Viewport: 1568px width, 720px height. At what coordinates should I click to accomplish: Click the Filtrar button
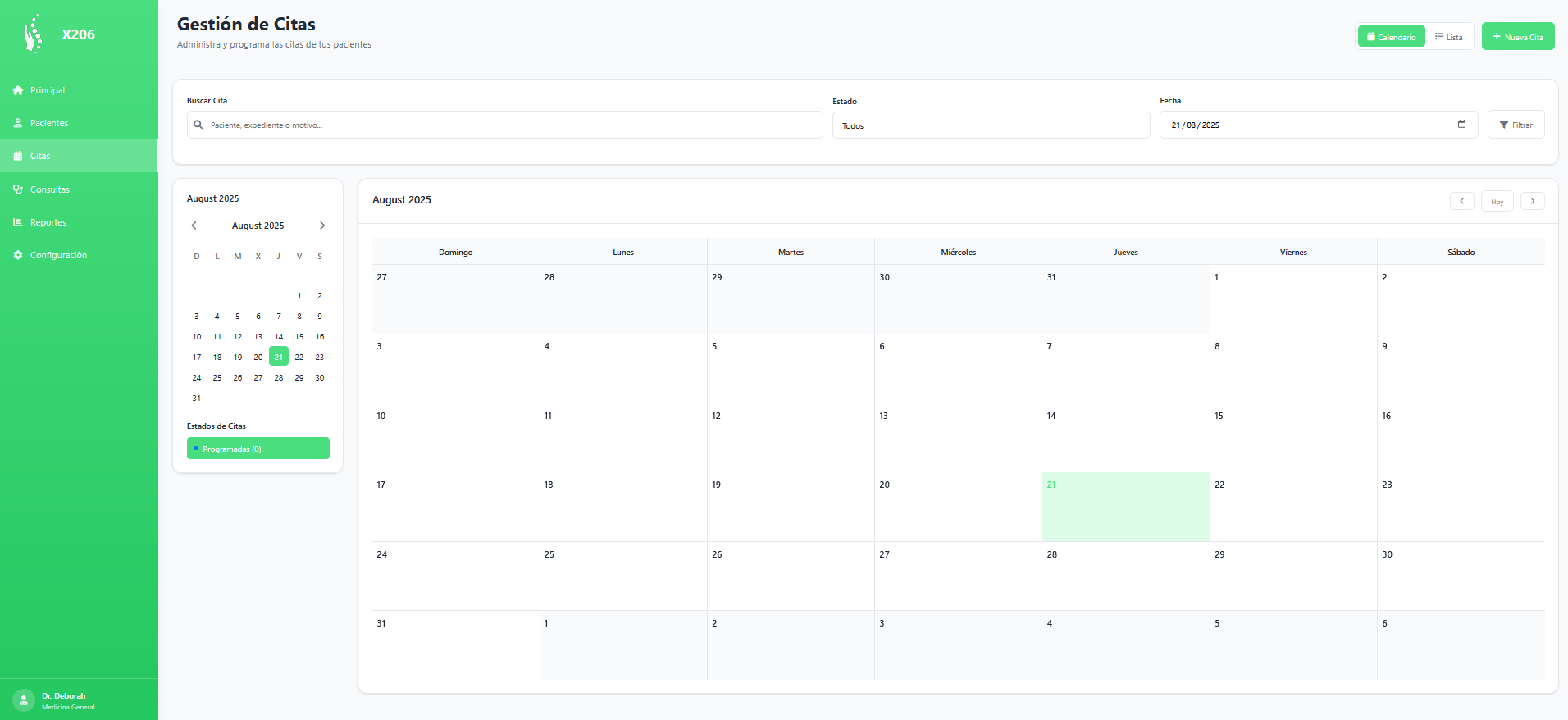1516,125
